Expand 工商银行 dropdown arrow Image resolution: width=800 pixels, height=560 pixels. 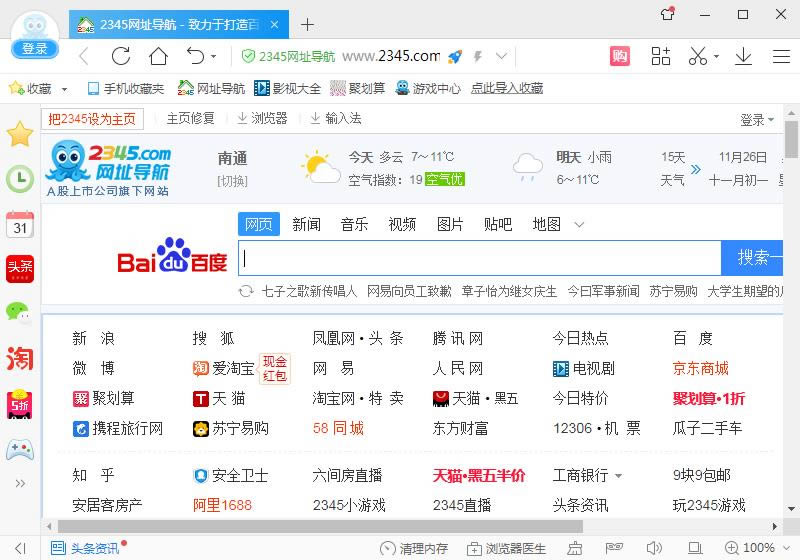click(618, 476)
